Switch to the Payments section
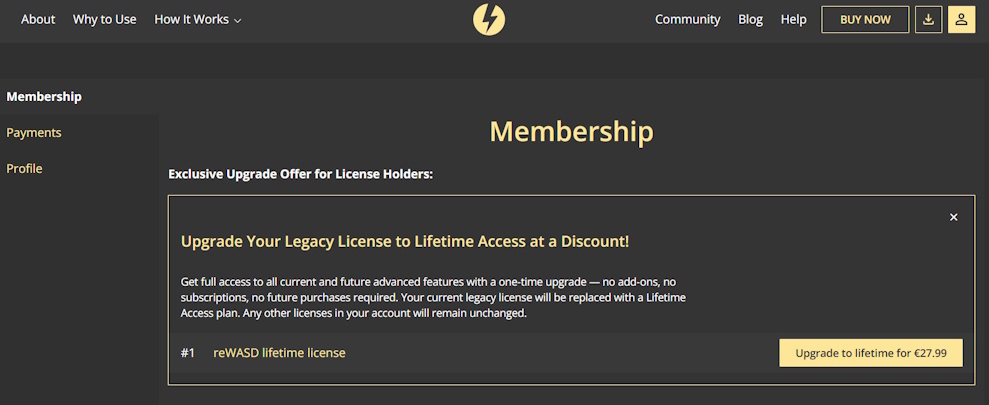The image size is (989, 405). tap(34, 133)
